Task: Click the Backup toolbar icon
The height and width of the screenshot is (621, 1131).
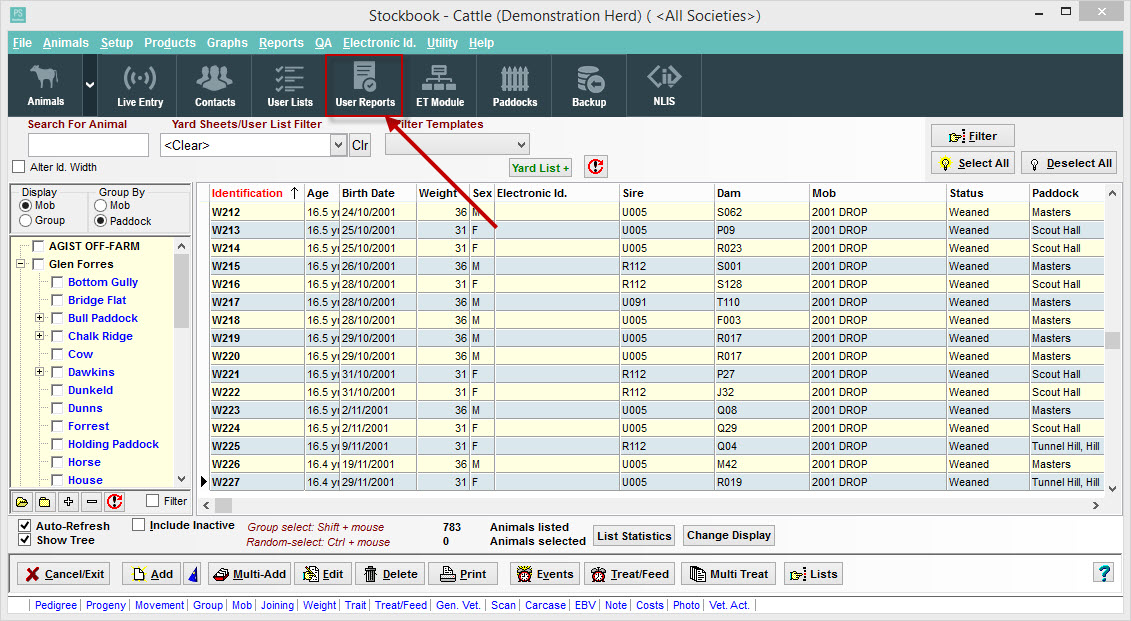Action: tap(589, 86)
